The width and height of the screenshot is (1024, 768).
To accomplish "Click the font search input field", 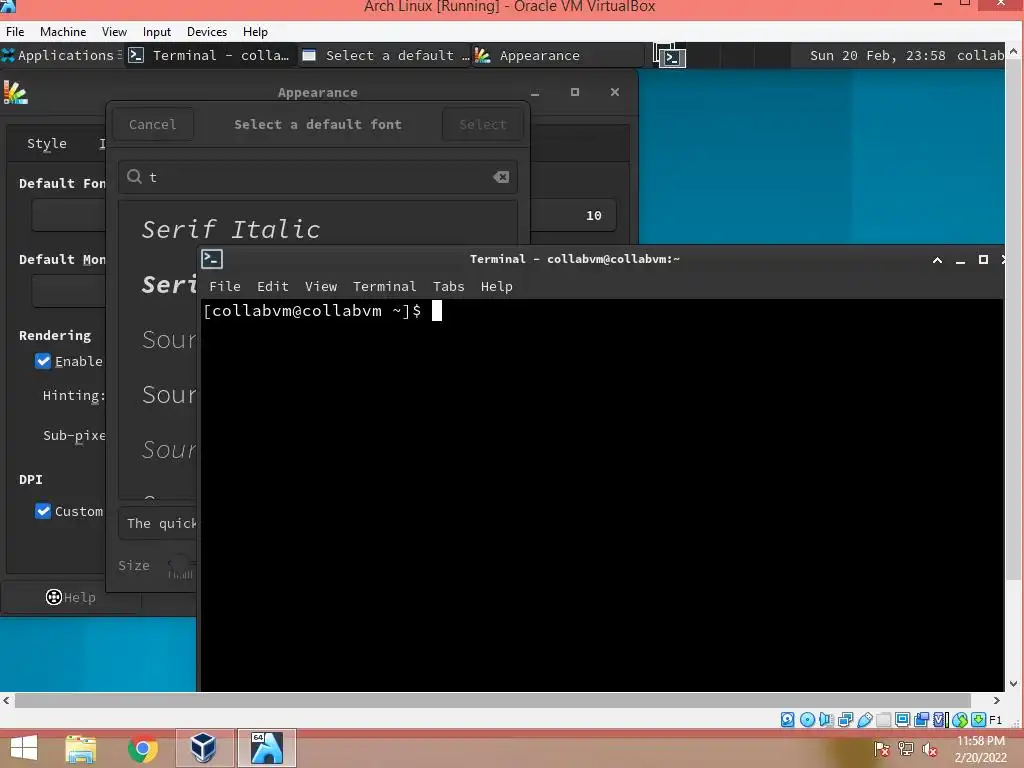I will point(318,177).
